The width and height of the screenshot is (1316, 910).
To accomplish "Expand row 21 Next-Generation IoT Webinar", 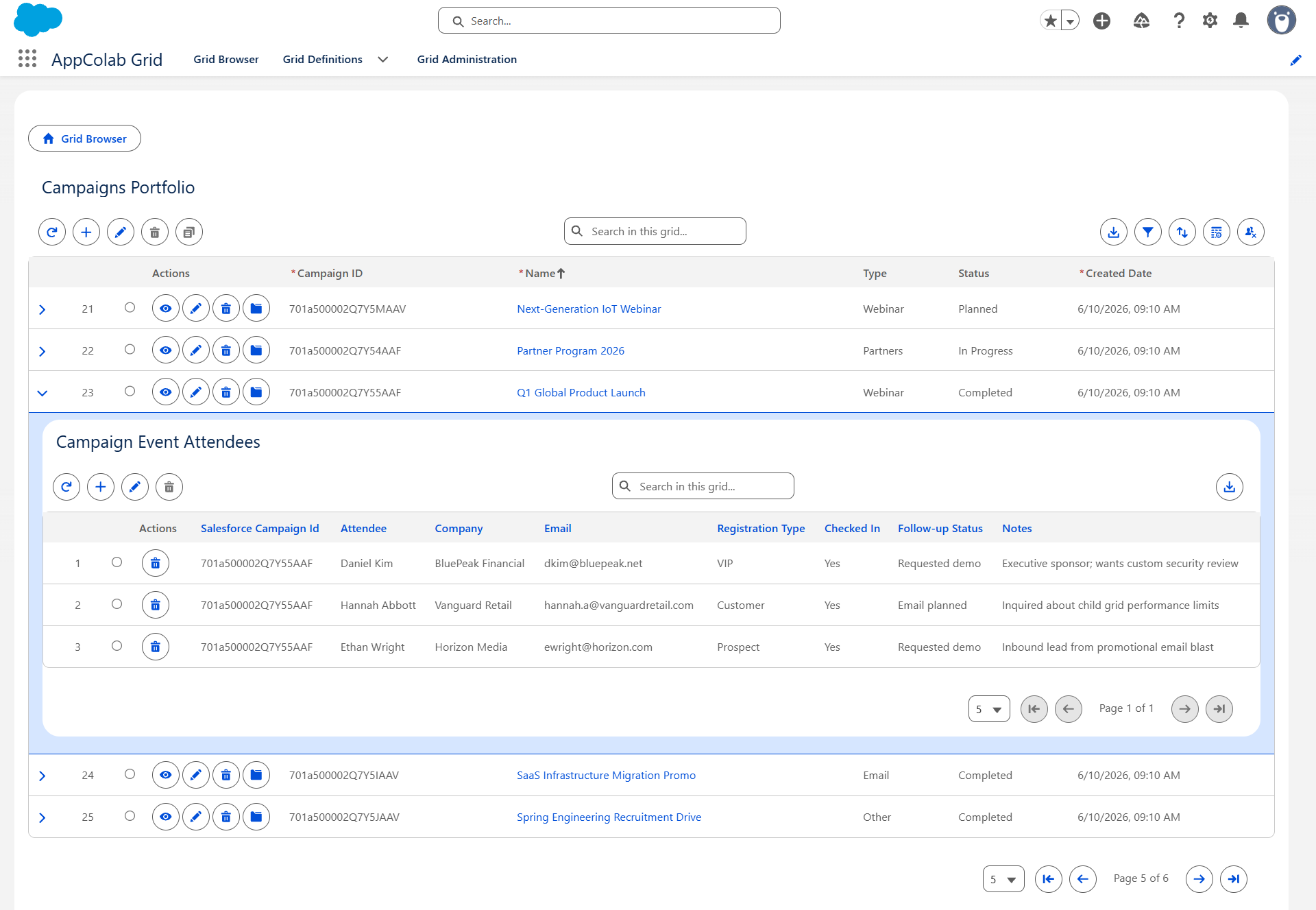I will point(42,309).
